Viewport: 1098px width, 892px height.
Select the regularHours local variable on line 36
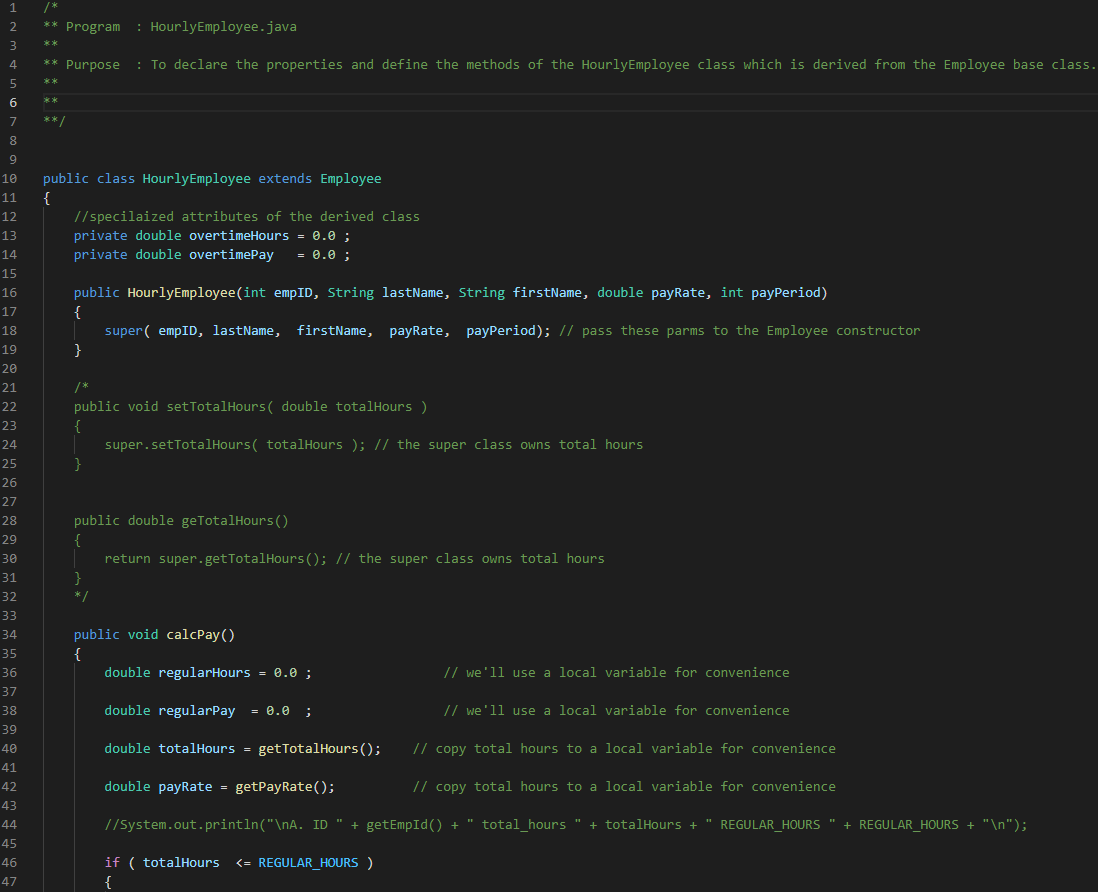point(204,672)
